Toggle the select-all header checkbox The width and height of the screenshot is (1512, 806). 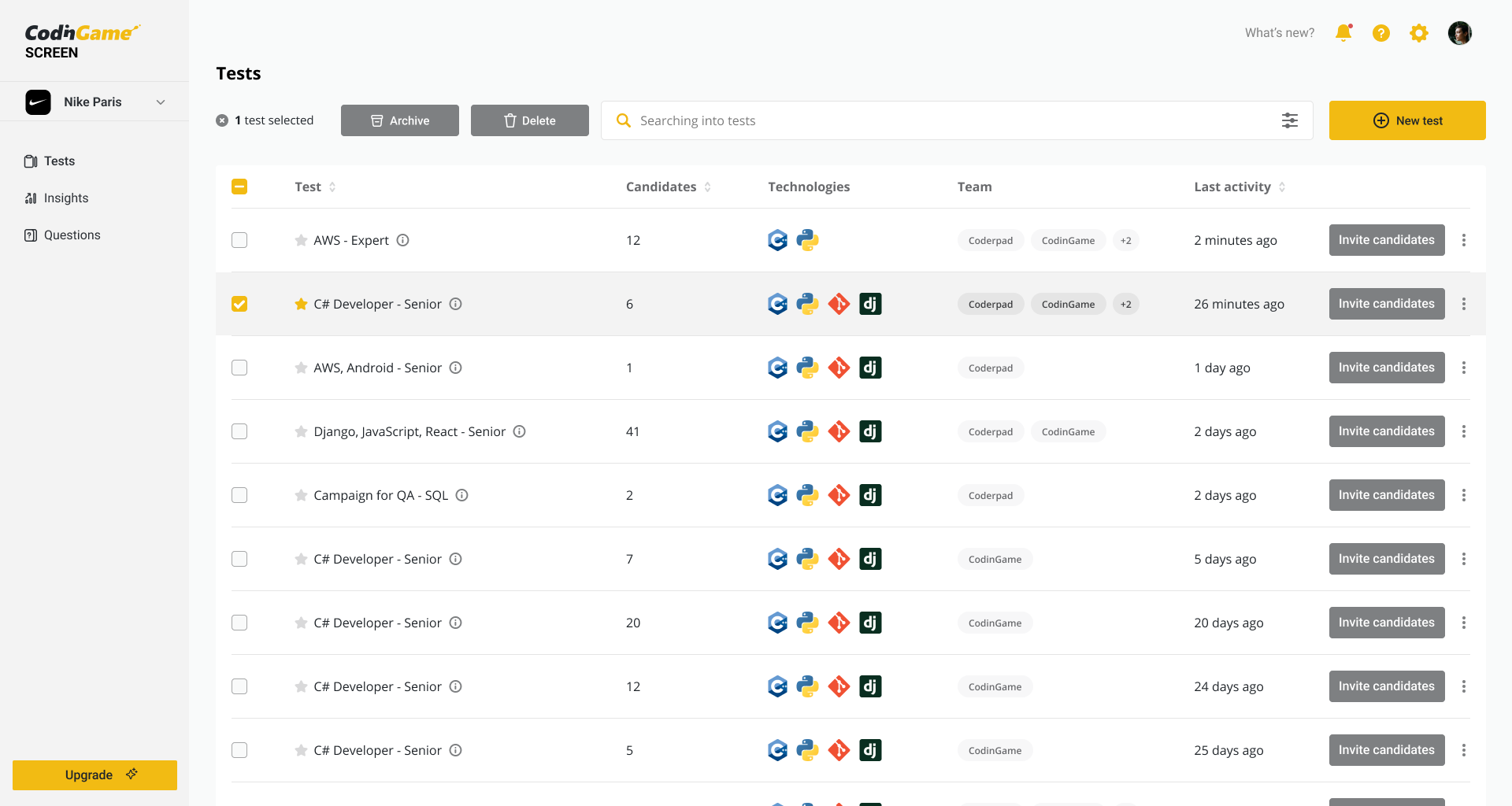tap(239, 187)
